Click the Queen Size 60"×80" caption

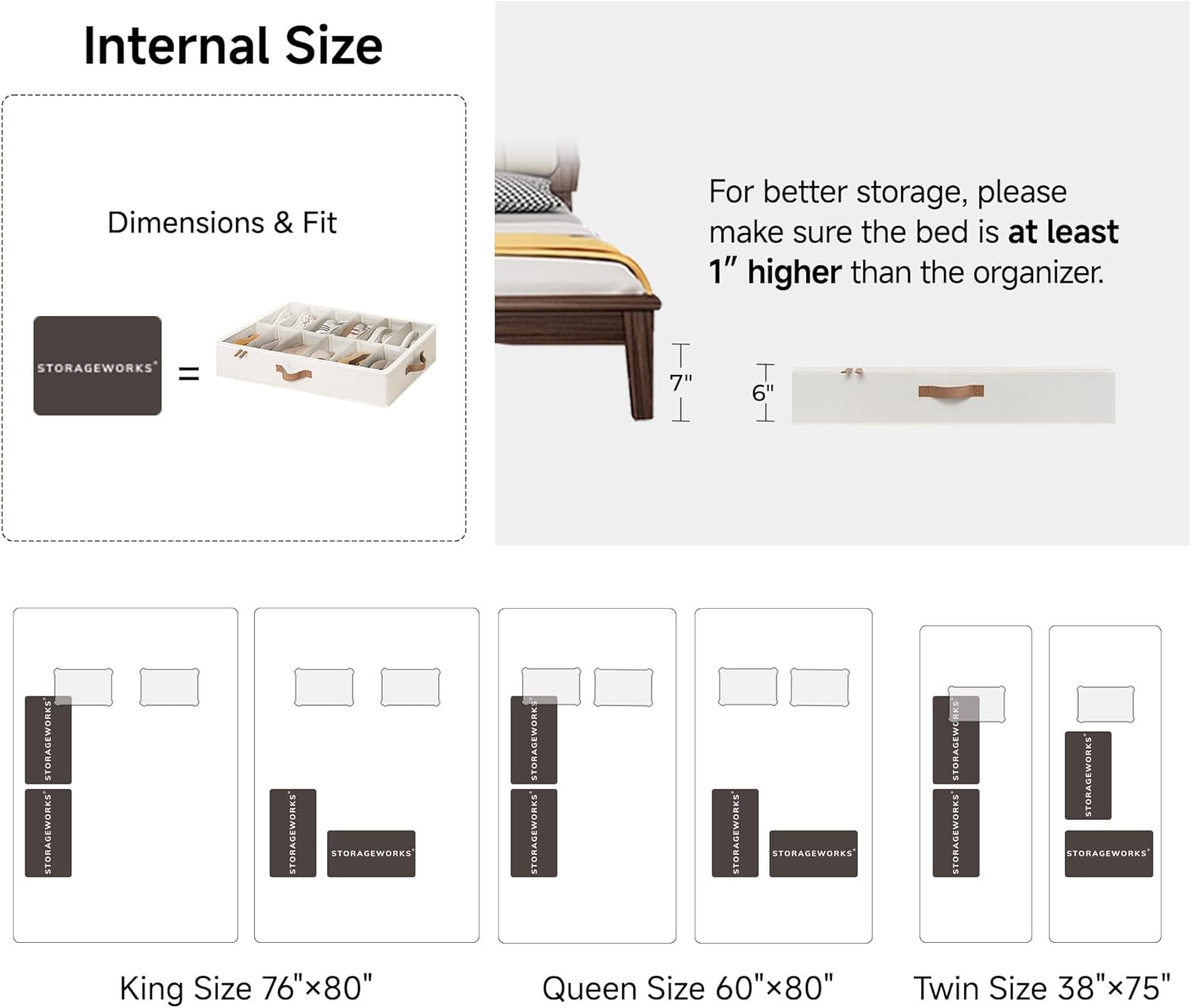coord(688,988)
